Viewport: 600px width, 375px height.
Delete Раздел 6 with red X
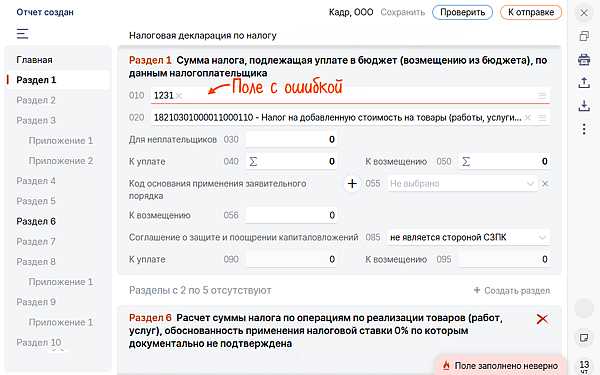tap(542, 319)
